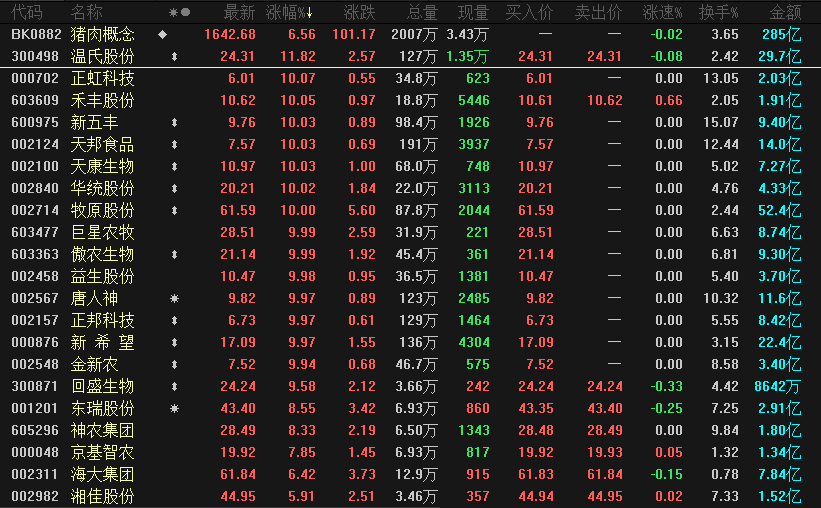Click 猪肉概念 total amount 285亿

782,35
